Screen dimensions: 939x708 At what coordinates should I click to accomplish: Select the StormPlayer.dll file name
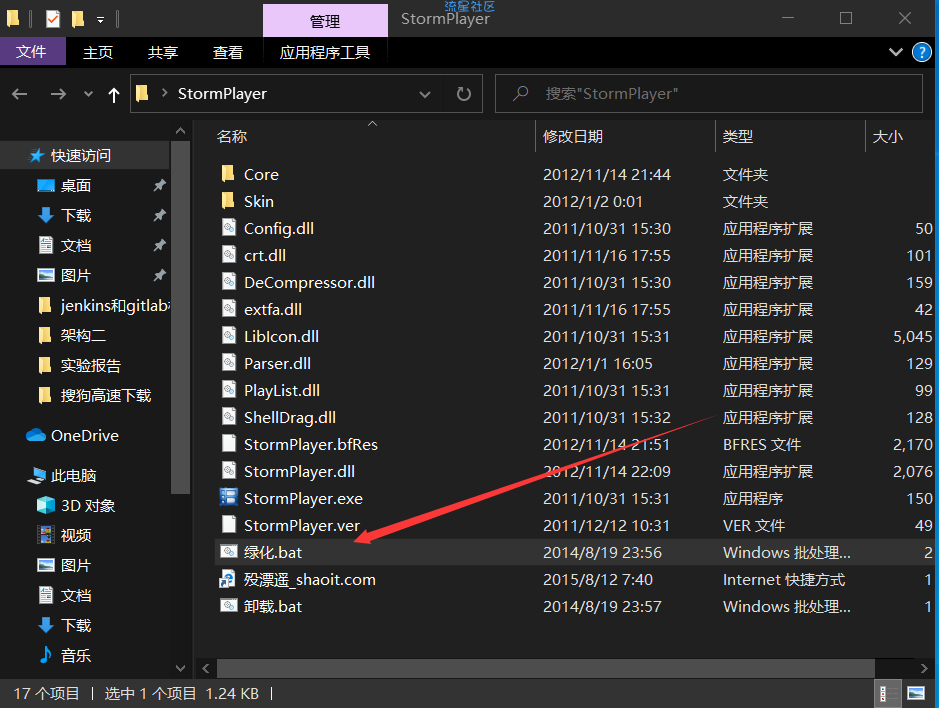coord(299,471)
